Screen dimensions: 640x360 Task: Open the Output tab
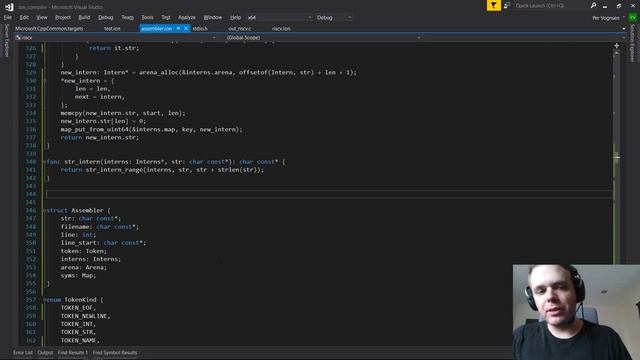pyautogui.click(x=45, y=353)
